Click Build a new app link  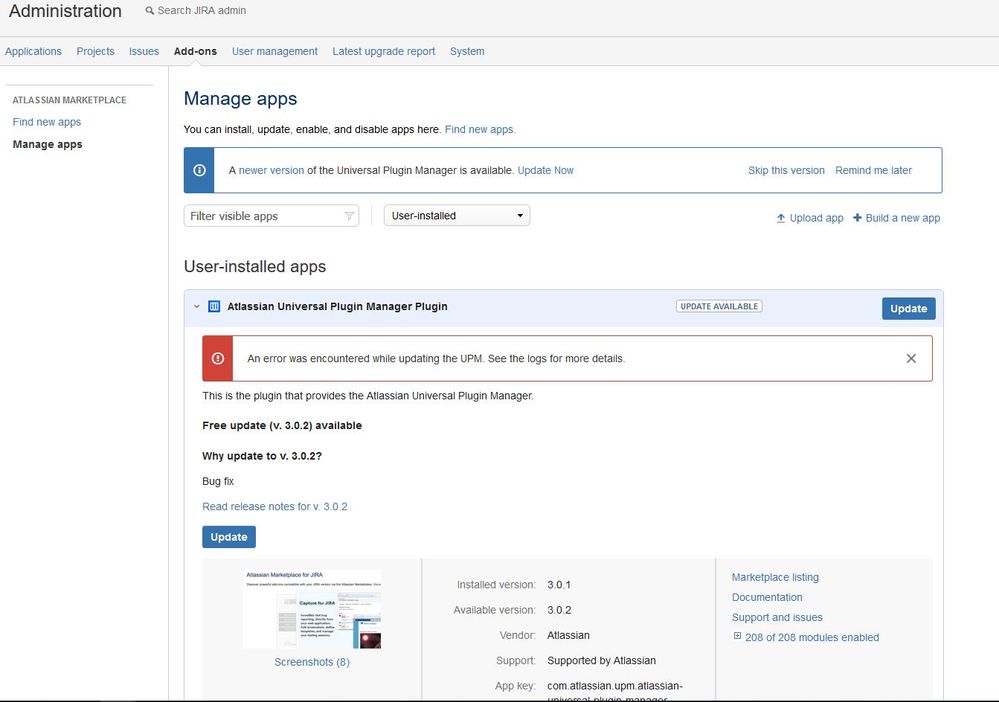click(x=902, y=218)
